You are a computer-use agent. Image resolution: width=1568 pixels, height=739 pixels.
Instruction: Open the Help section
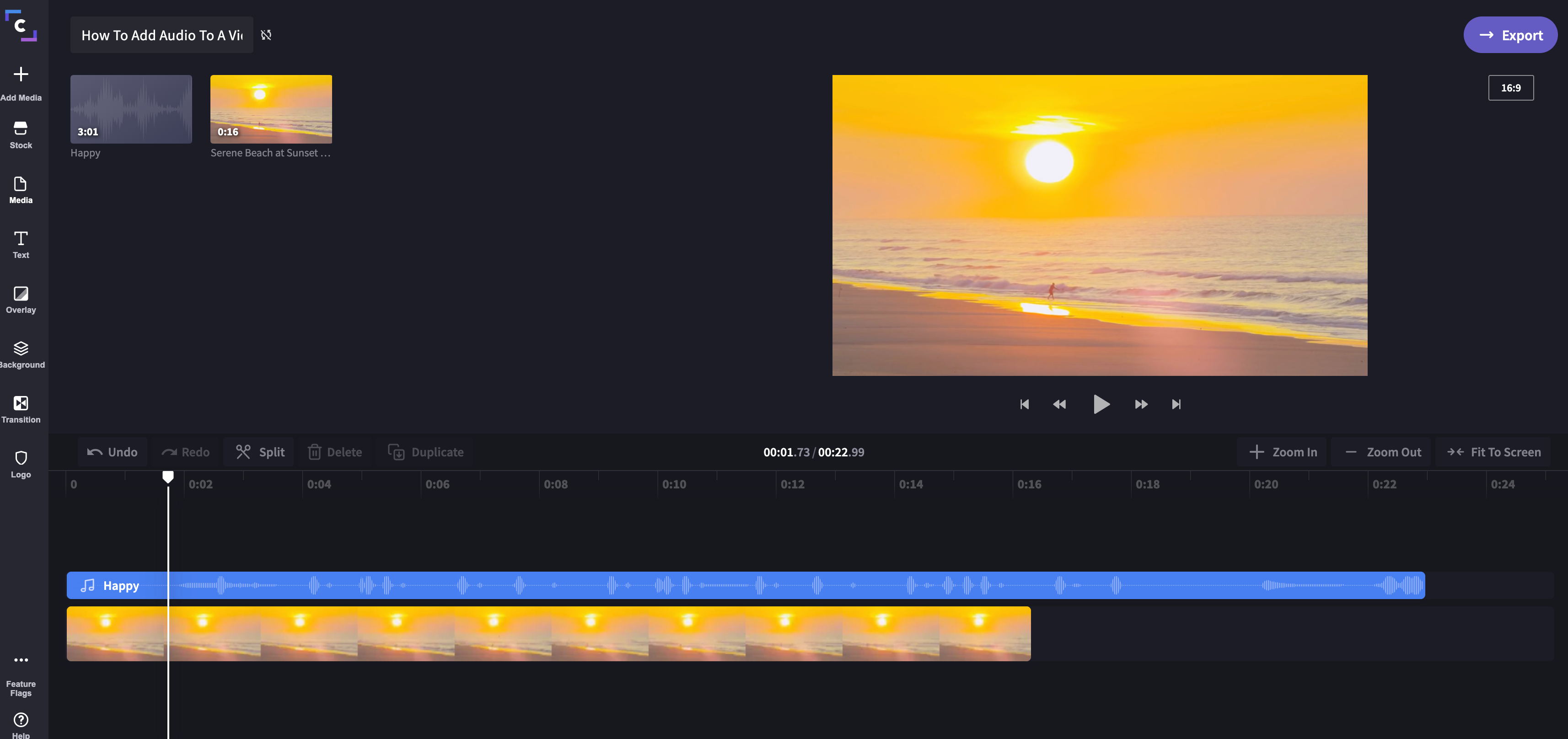[x=21, y=725]
